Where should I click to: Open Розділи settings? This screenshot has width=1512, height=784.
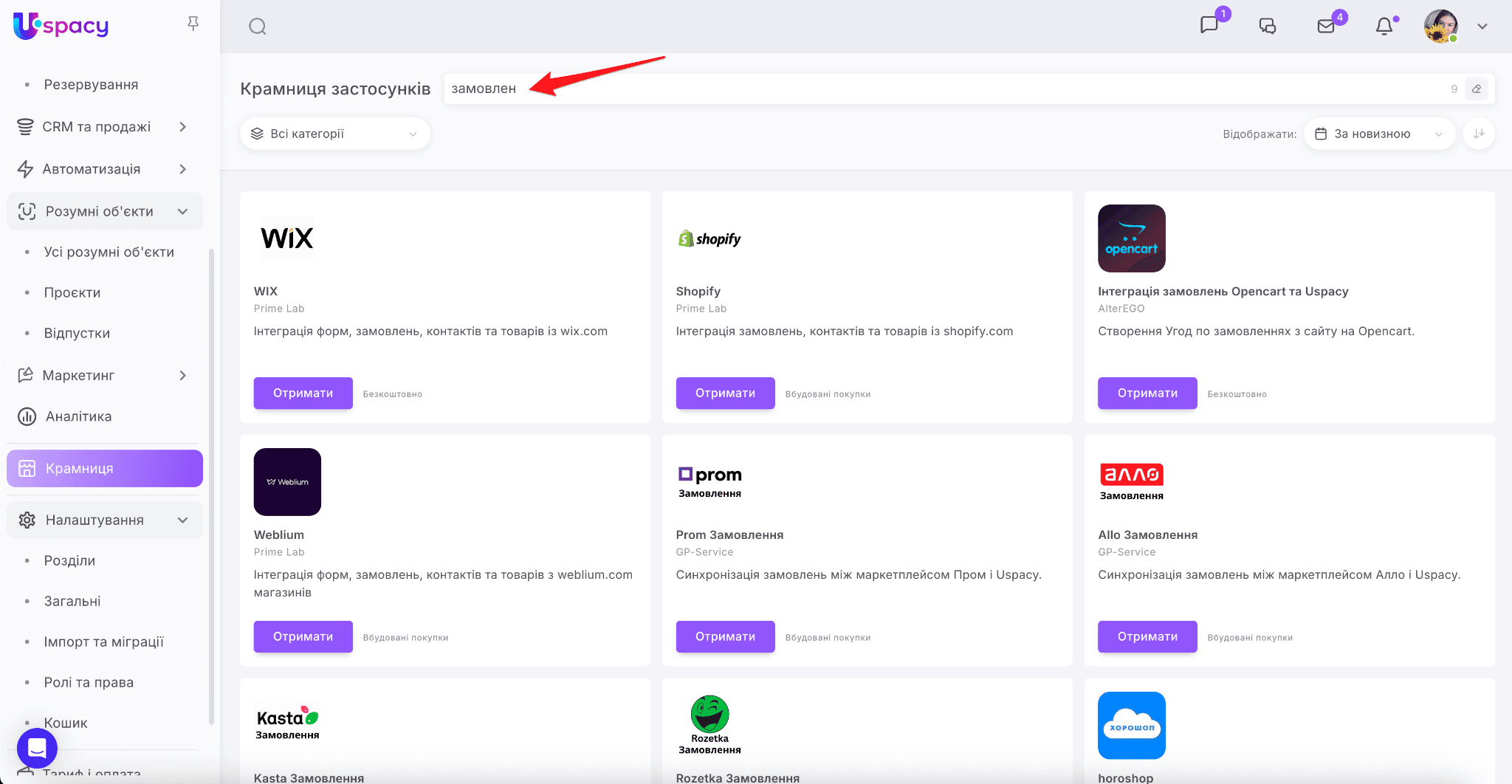click(69, 561)
